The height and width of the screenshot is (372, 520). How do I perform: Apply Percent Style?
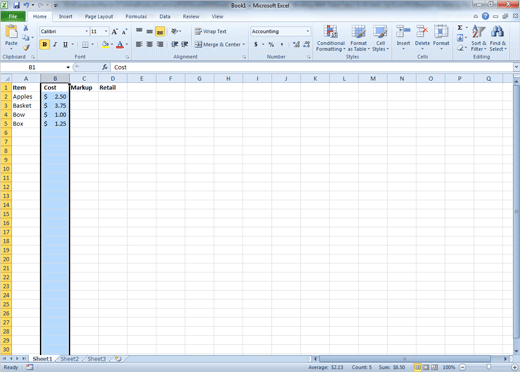click(x=271, y=44)
